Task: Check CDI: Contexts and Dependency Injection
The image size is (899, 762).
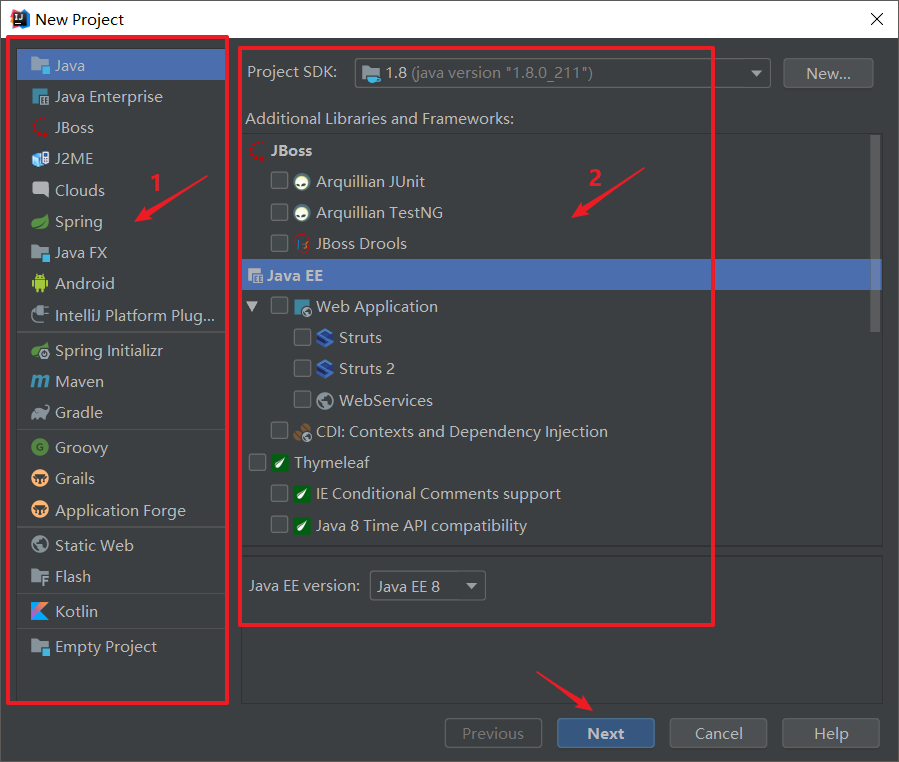Action: tap(279, 430)
